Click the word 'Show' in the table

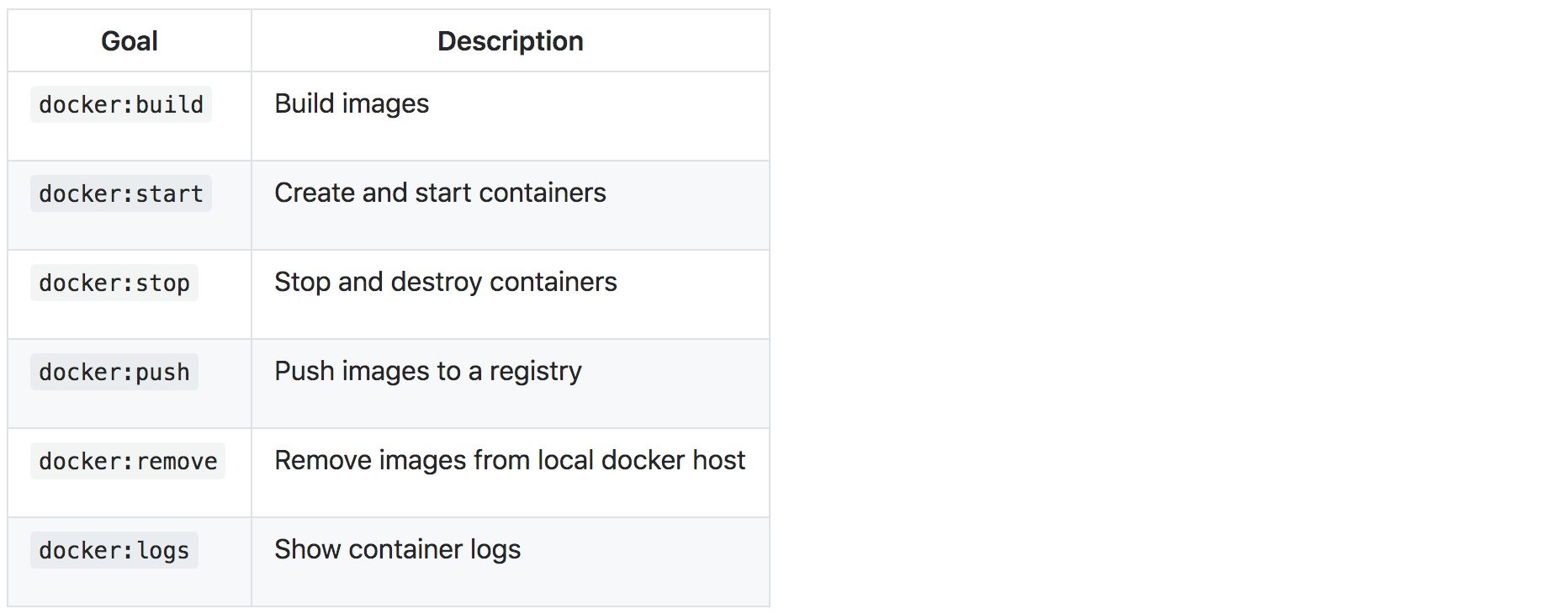(x=307, y=549)
